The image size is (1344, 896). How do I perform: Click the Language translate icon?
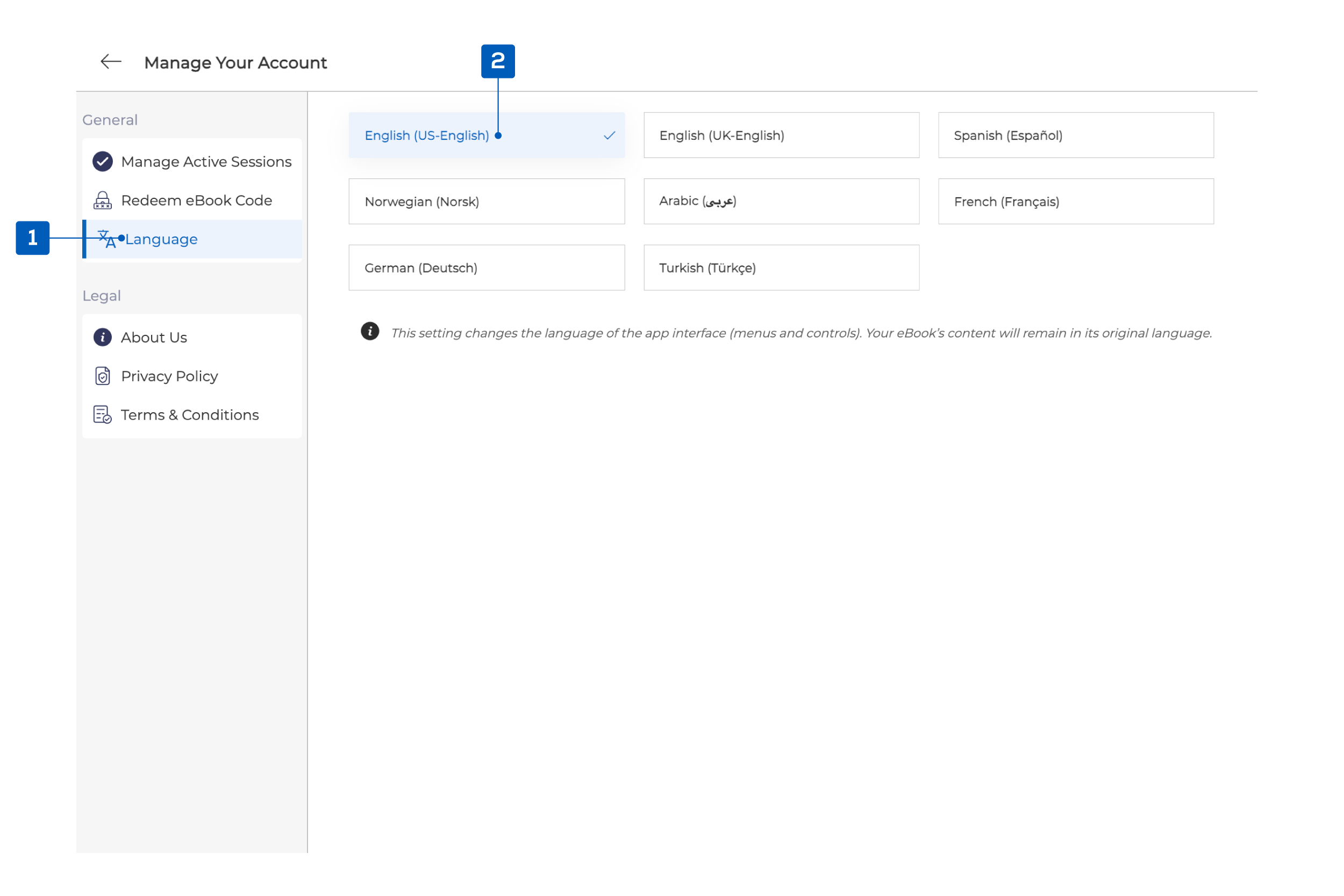(107, 239)
